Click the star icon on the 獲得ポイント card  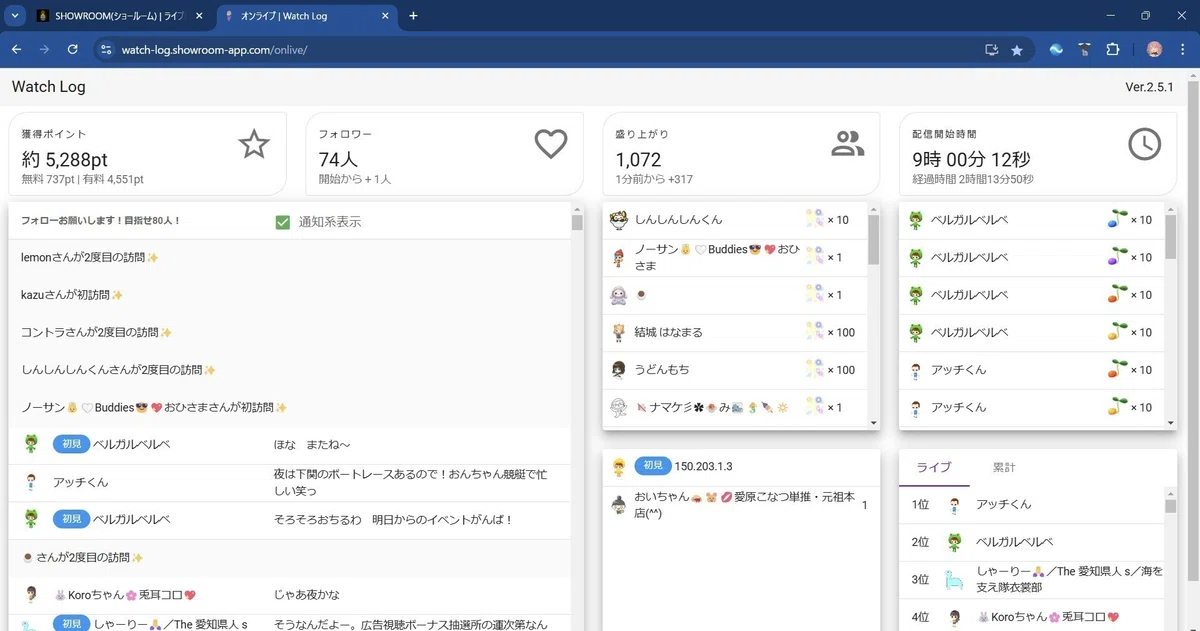tap(254, 145)
